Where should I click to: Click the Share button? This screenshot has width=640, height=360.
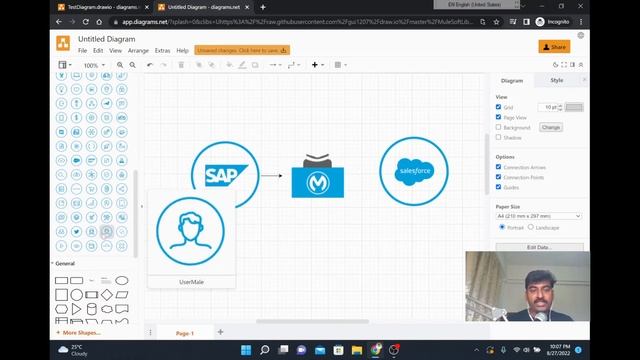tap(554, 47)
